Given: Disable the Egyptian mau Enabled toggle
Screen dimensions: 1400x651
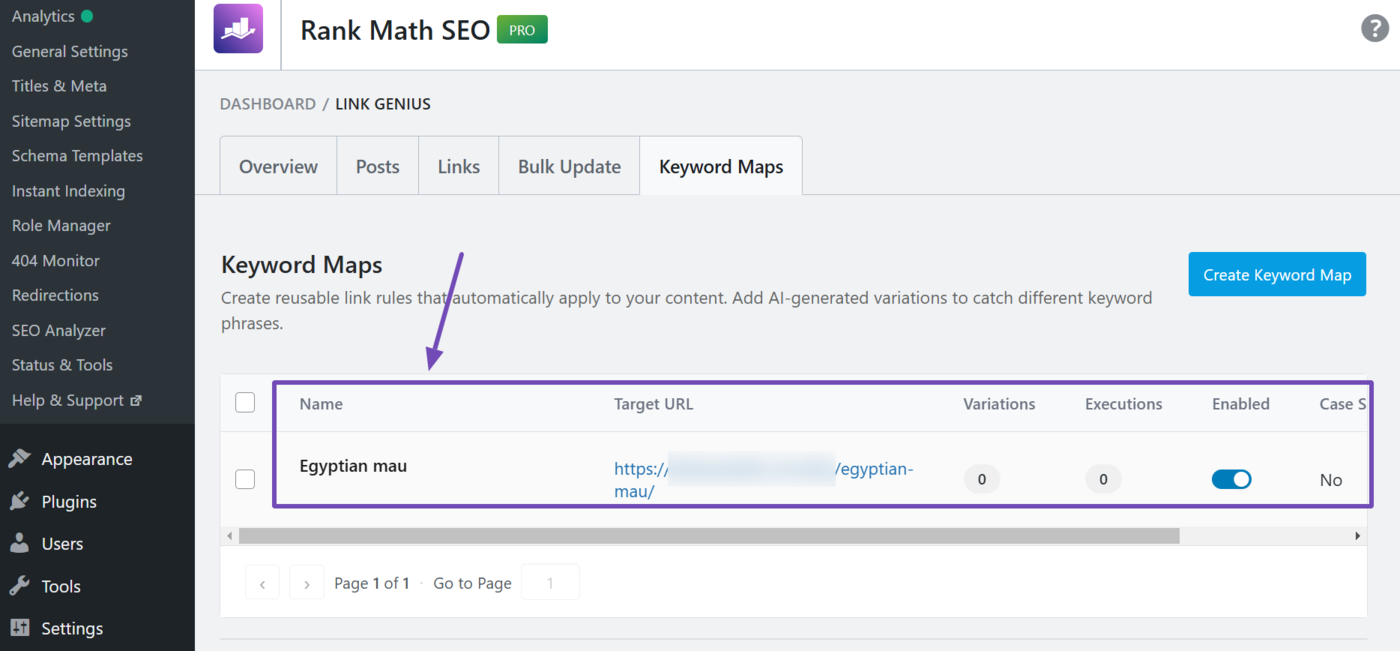Looking at the screenshot, I should point(1231,479).
